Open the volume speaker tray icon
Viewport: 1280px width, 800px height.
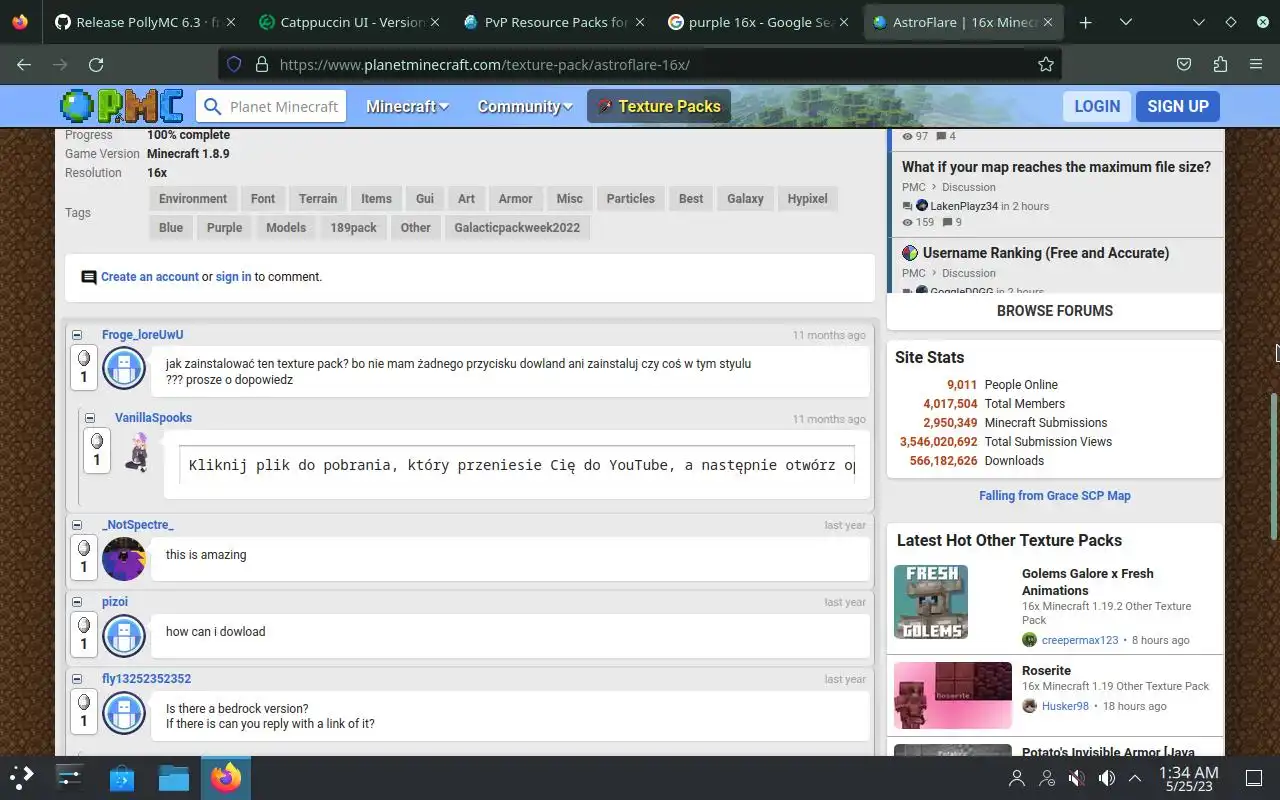coord(1106,777)
